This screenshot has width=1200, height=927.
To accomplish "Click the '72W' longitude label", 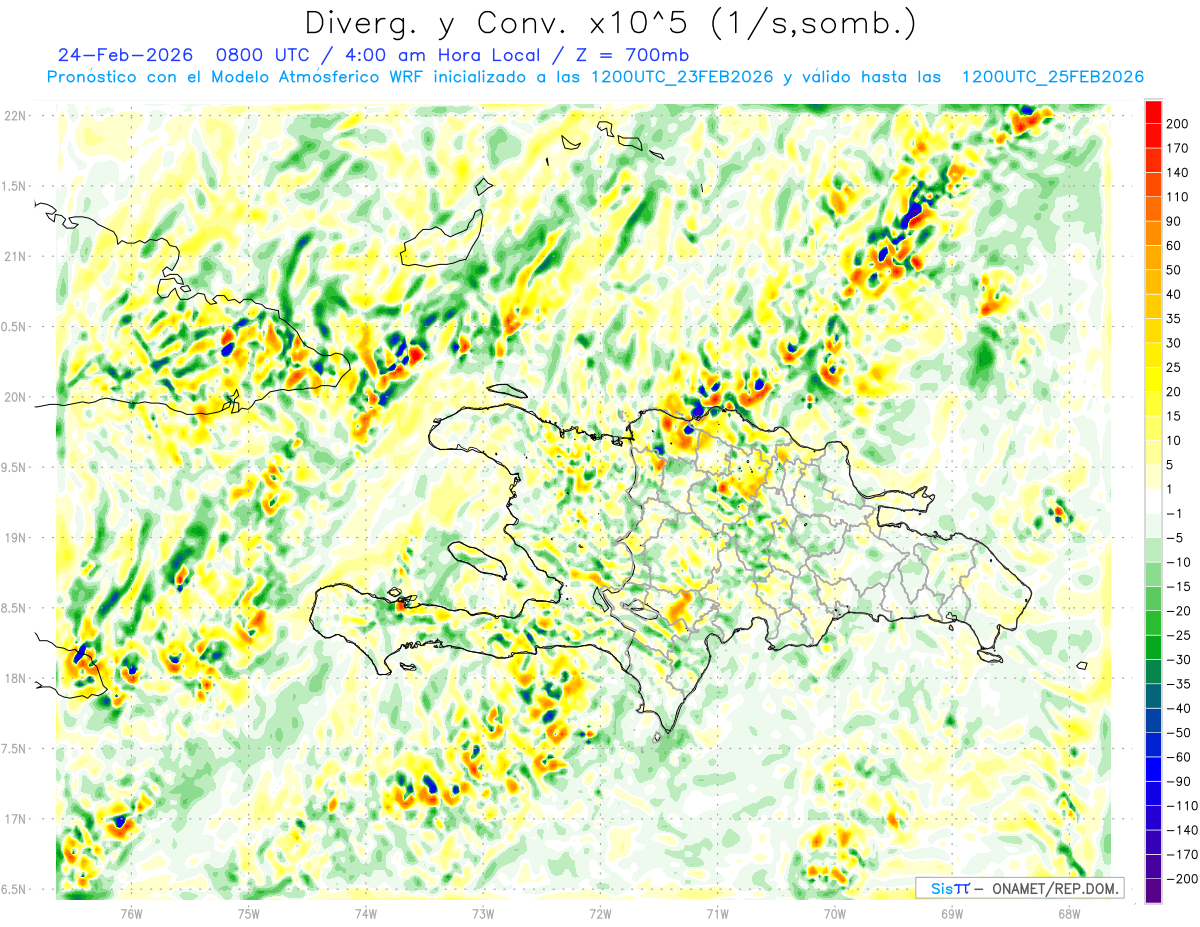I will tap(600, 914).
